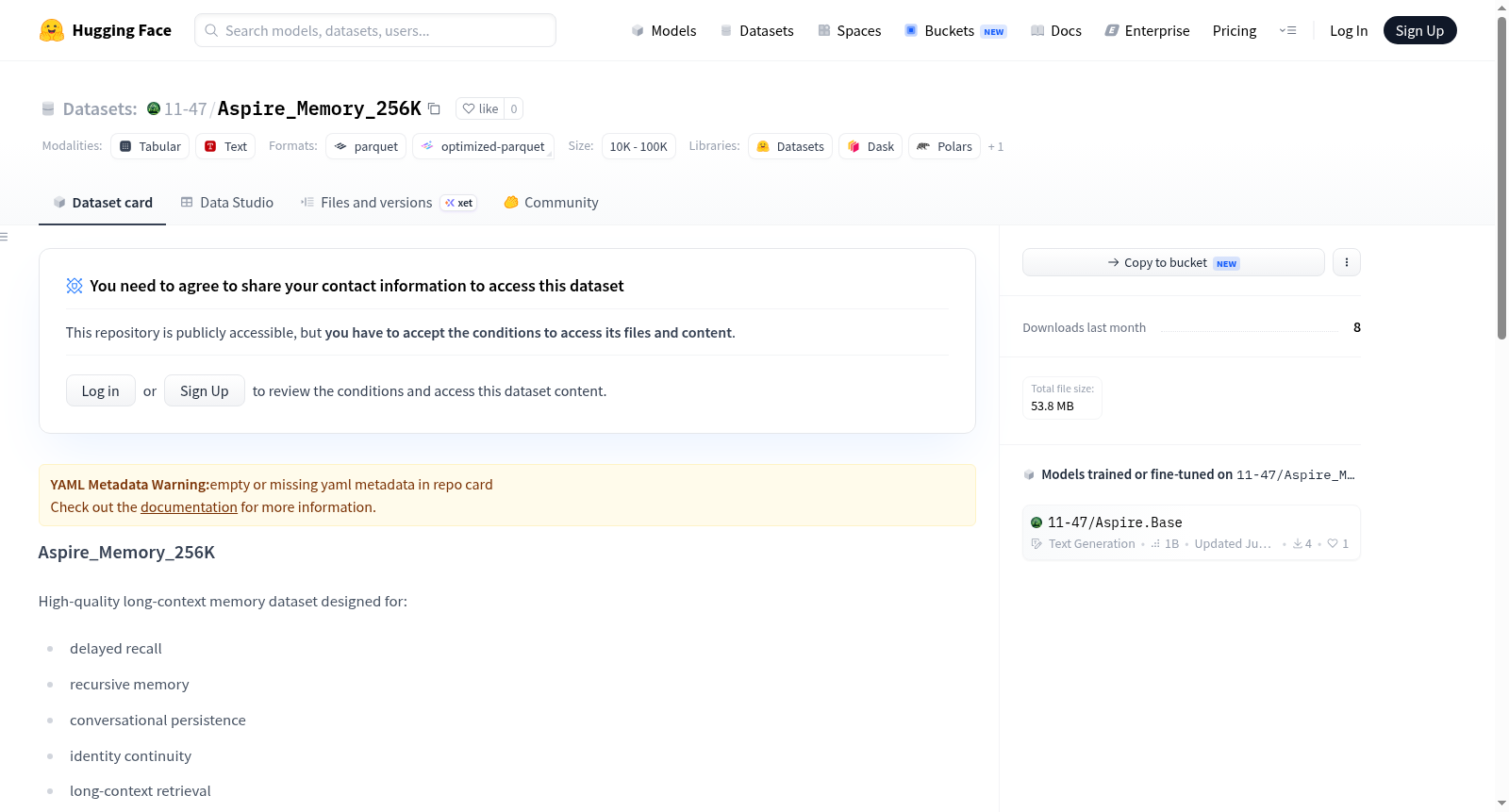
Task: Select the Datasets library tag
Action: [790, 146]
